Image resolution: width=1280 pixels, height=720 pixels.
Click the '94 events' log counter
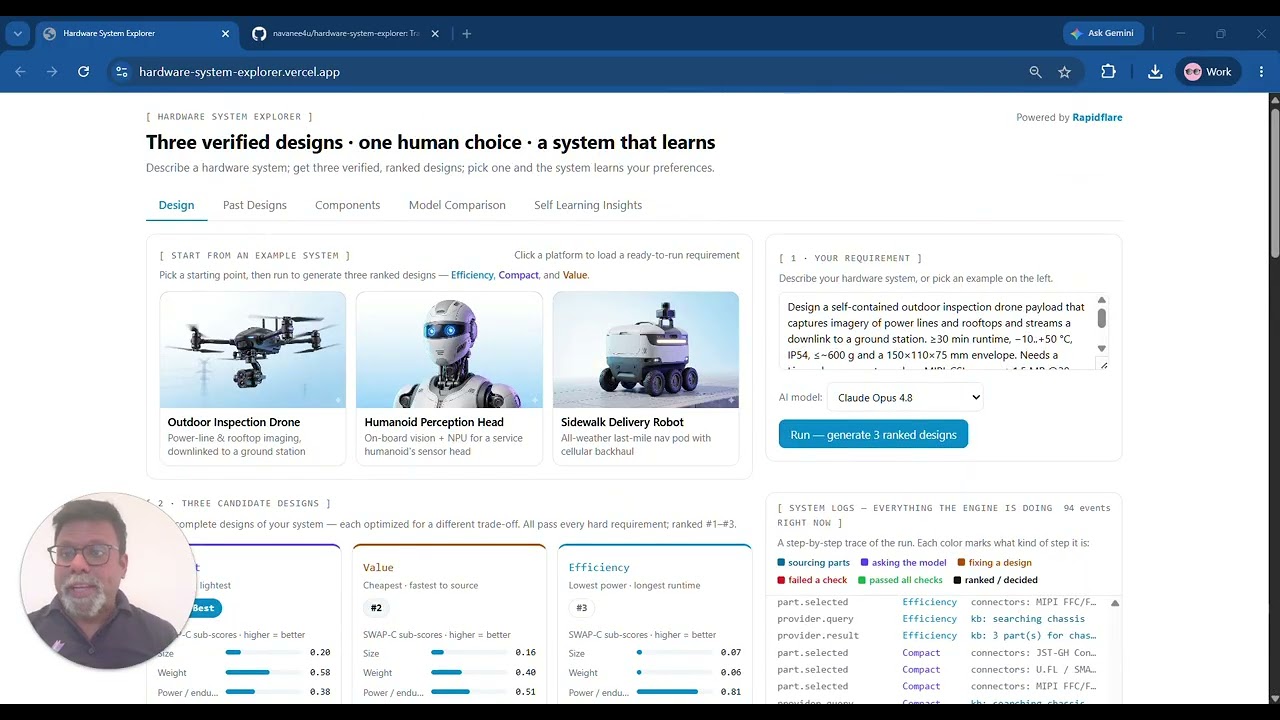[1087, 508]
